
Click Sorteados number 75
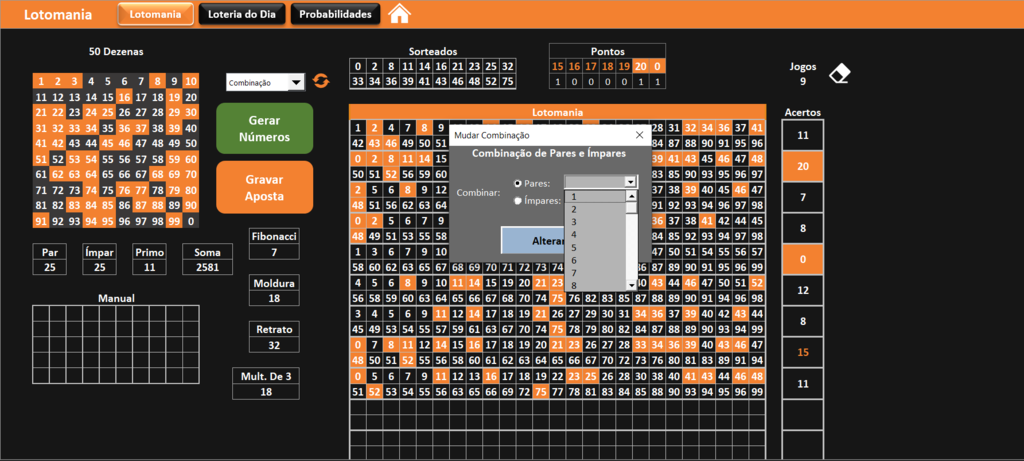point(507,82)
